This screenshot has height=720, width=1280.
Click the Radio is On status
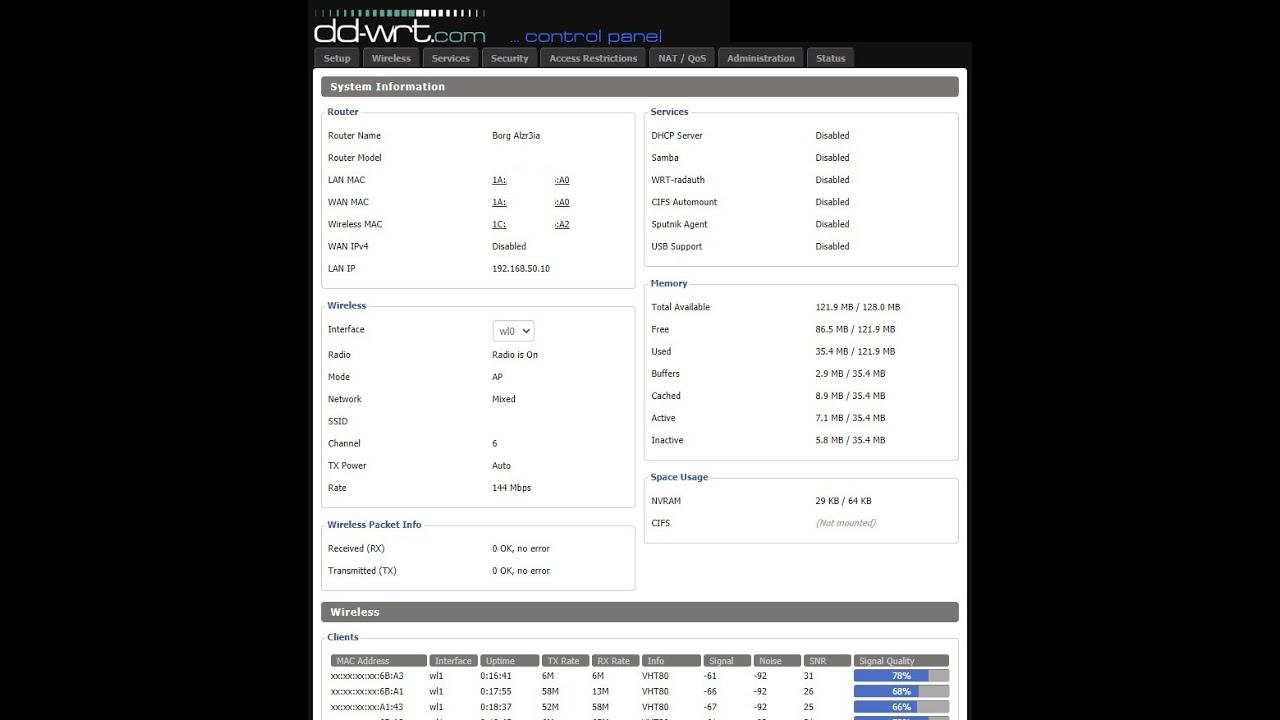(x=515, y=355)
